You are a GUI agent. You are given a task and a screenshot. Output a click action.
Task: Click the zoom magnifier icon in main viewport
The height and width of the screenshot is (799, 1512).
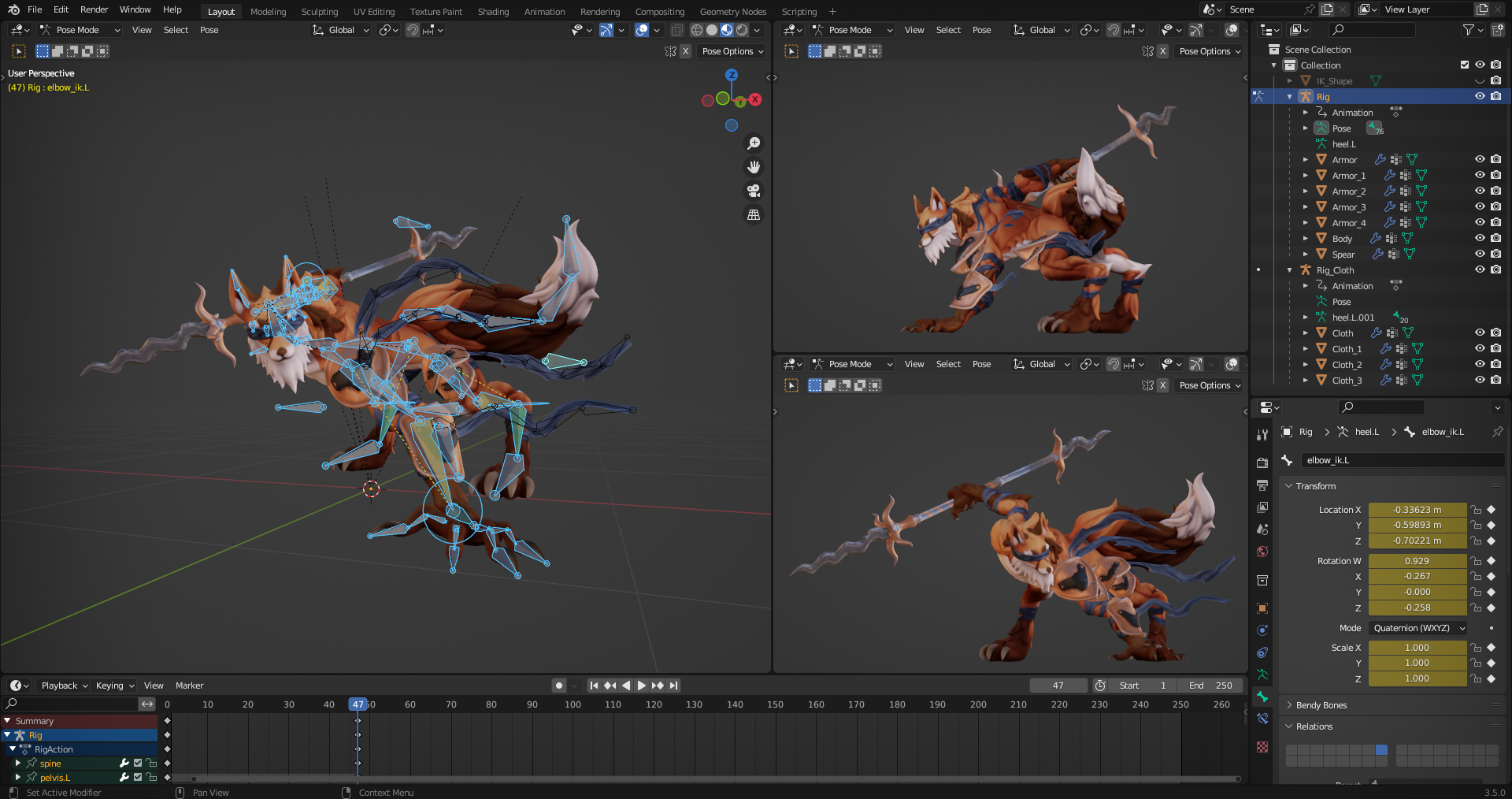click(754, 143)
